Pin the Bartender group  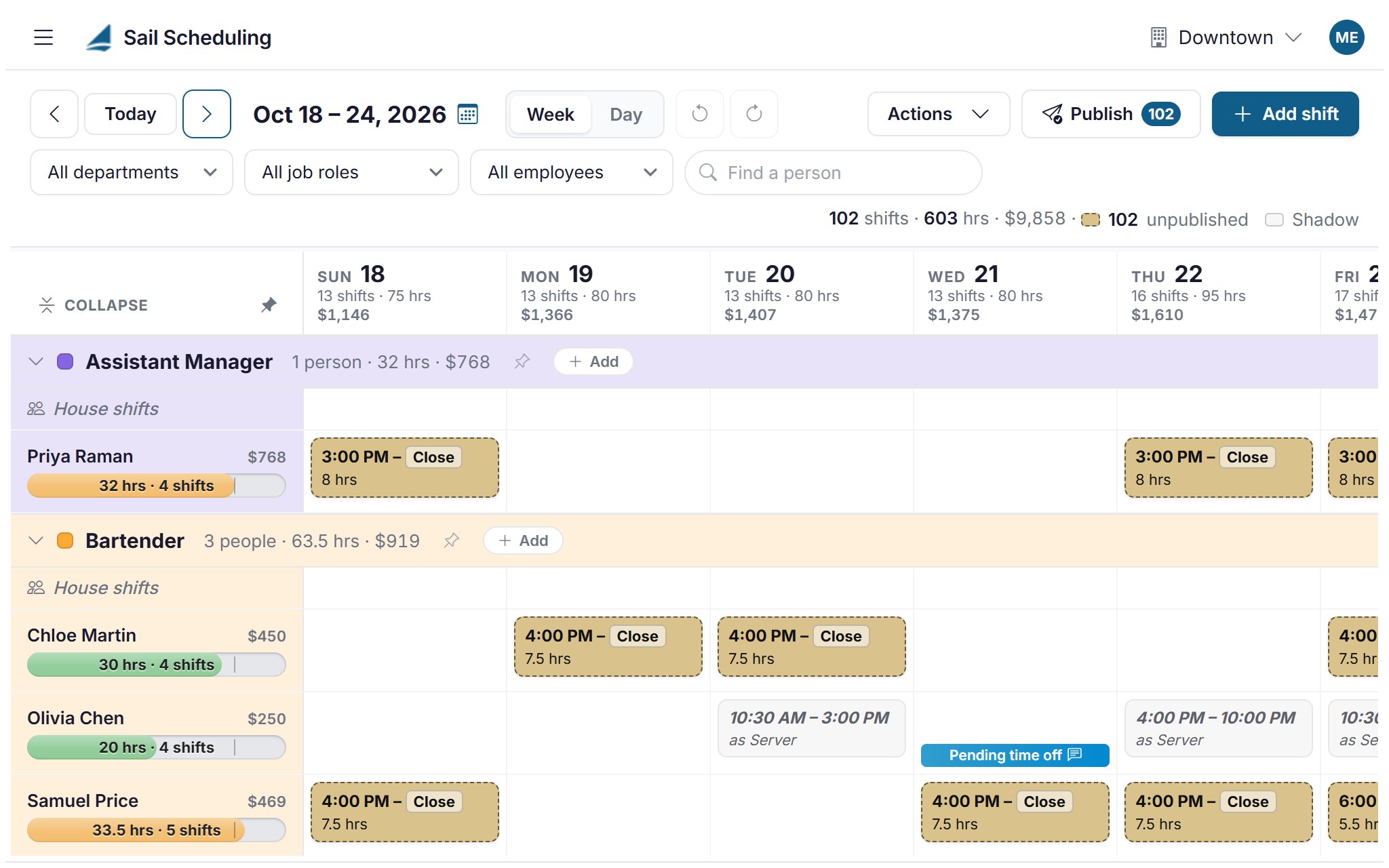pyautogui.click(x=452, y=540)
